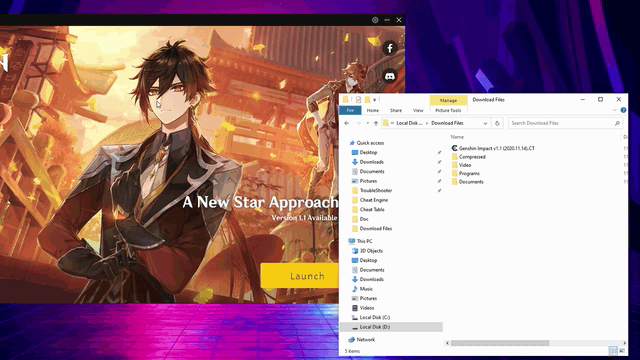
Task: Open the View ribbon tab
Action: pyautogui.click(x=418, y=110)
